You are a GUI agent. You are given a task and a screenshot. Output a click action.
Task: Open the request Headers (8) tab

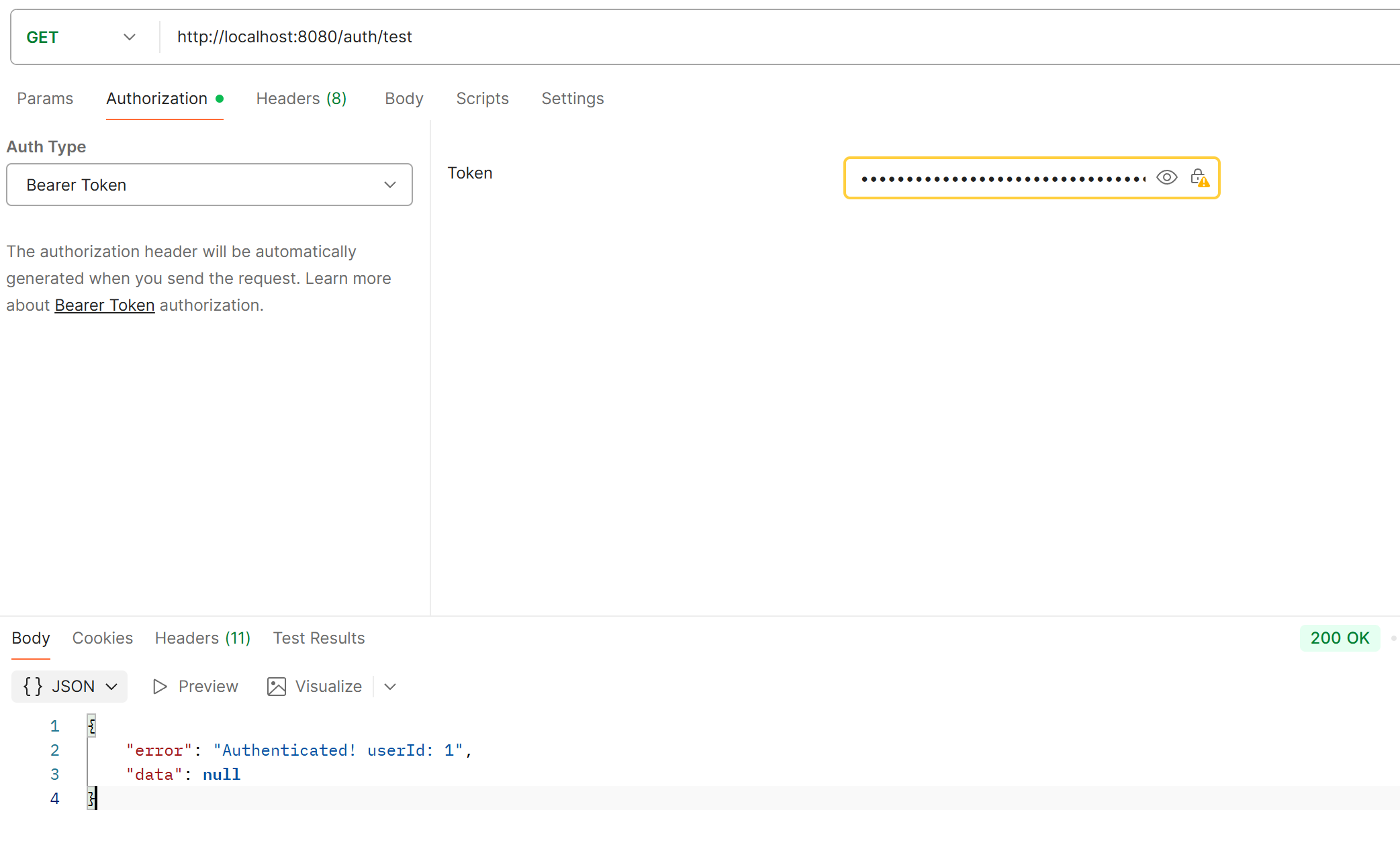[301, 99]
